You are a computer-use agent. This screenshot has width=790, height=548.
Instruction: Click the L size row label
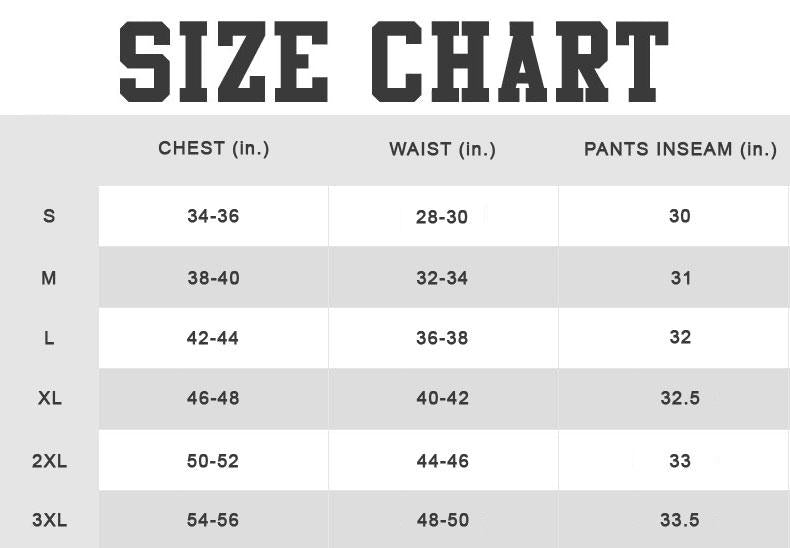49,338
